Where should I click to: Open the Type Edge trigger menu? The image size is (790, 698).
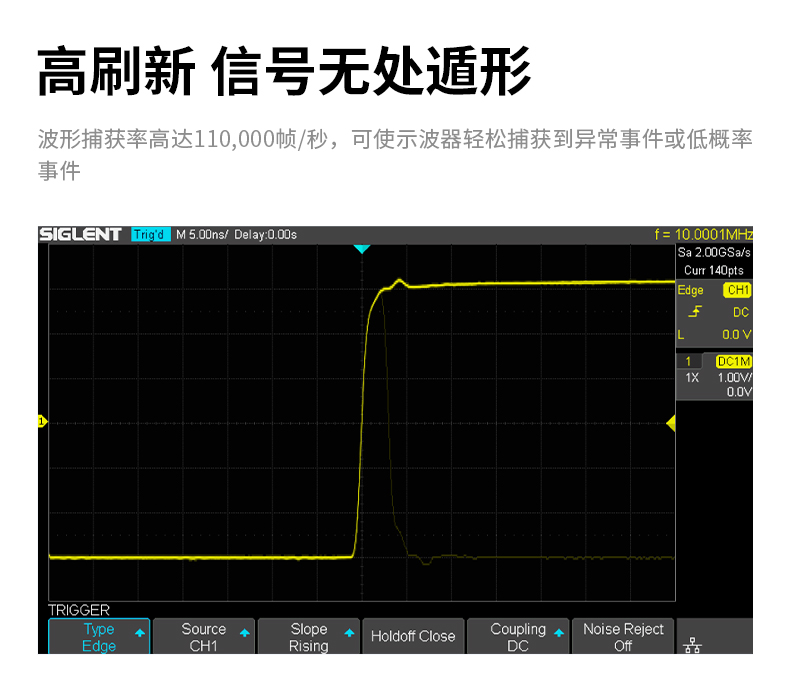[x=99, y=637]
